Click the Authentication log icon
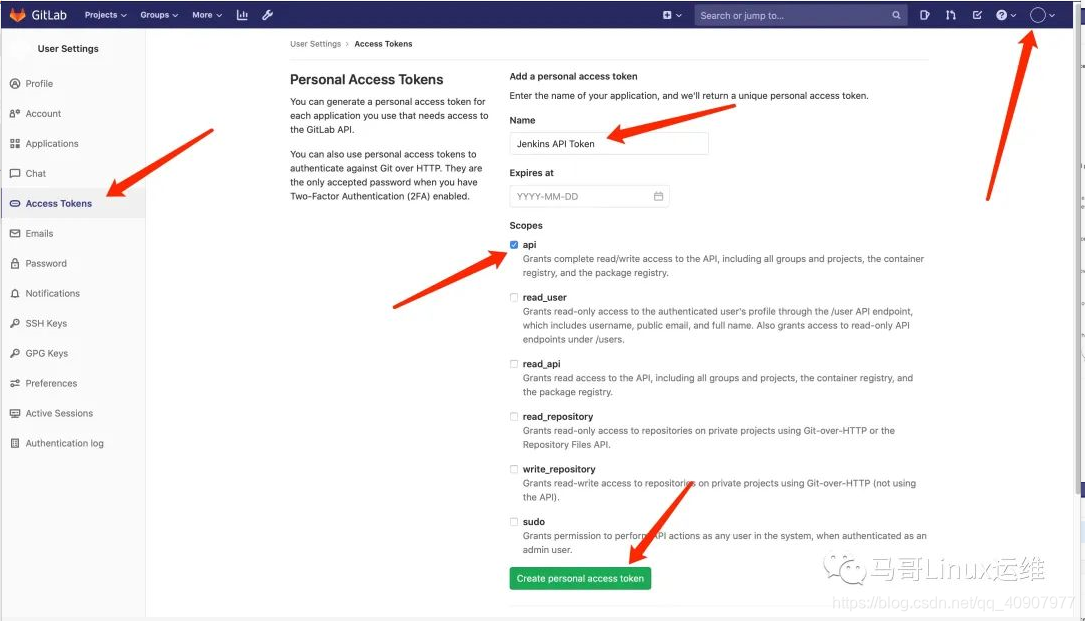This screenshot has height=621, width=1085. click(x=15, y=443)
